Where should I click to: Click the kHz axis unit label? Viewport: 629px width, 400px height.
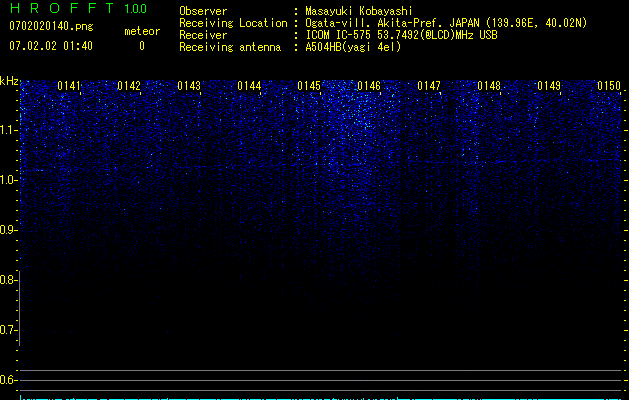pyautogui.click(x=9, y=81)
